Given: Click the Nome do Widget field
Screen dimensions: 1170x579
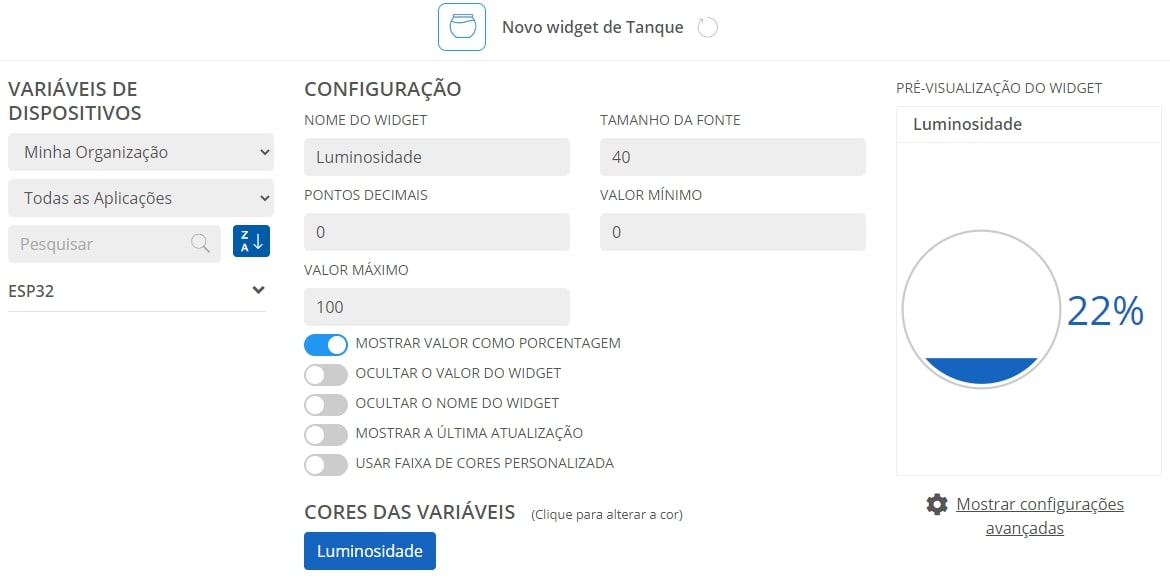Looking at the screenshot, I should click(437, 157).
